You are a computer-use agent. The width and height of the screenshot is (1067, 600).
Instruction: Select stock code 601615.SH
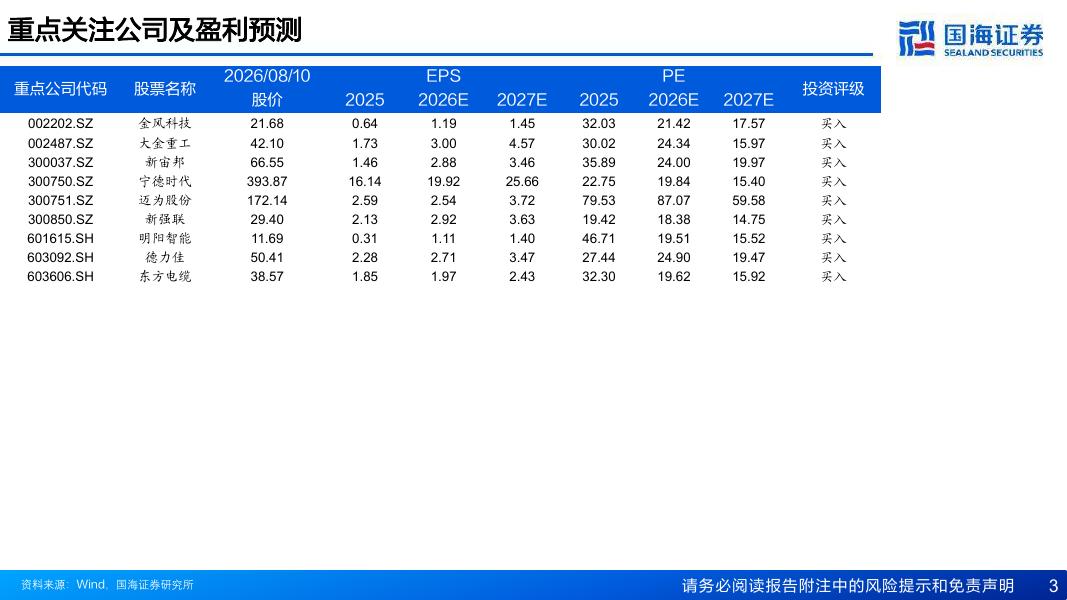click(x=61, y=239)
